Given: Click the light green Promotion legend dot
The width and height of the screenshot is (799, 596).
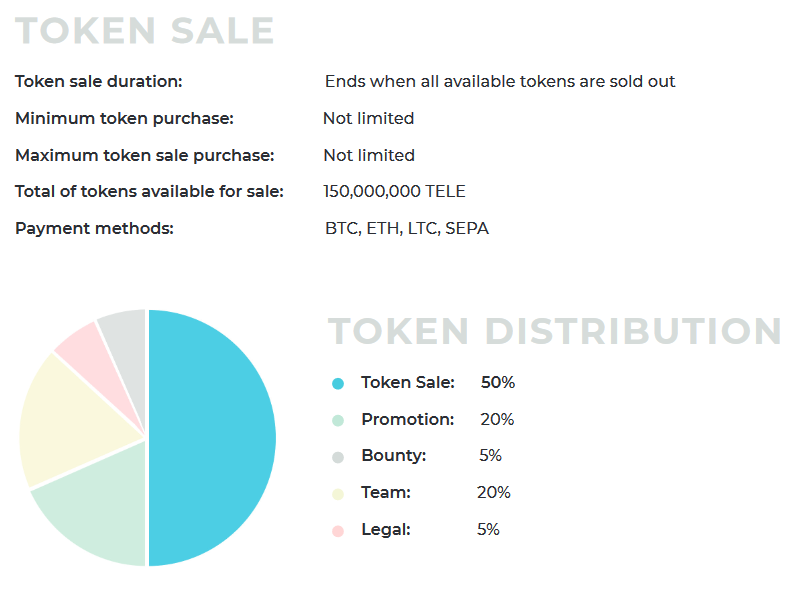Looking at the screenshot, I should [x=338, y=420].
